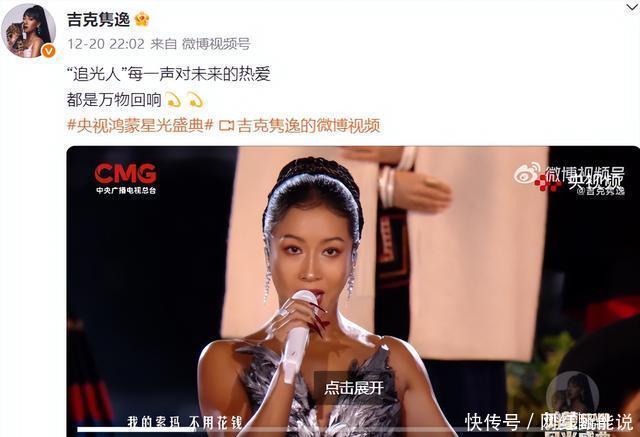Click the 快传号 watermark text

493,422
